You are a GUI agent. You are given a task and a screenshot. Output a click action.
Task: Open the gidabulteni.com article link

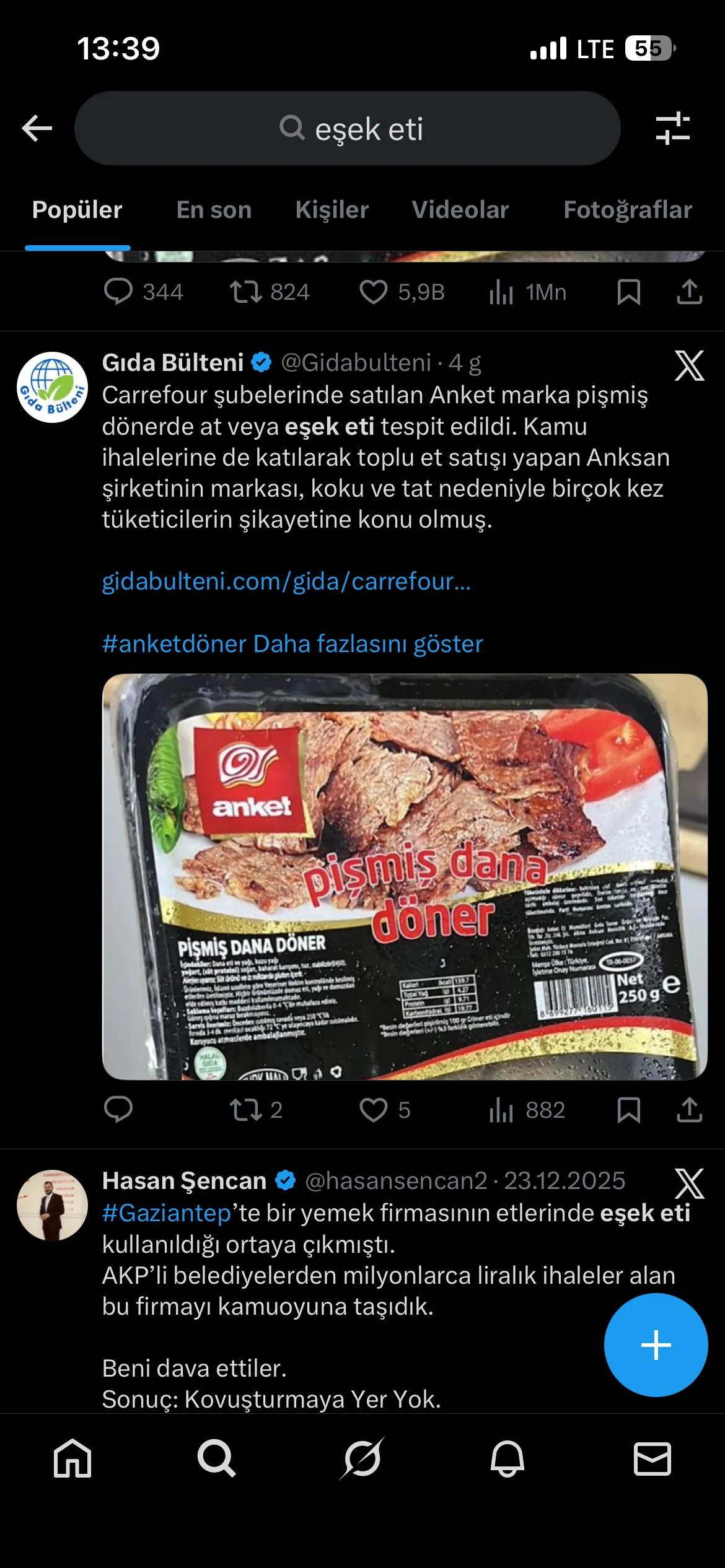286,581
